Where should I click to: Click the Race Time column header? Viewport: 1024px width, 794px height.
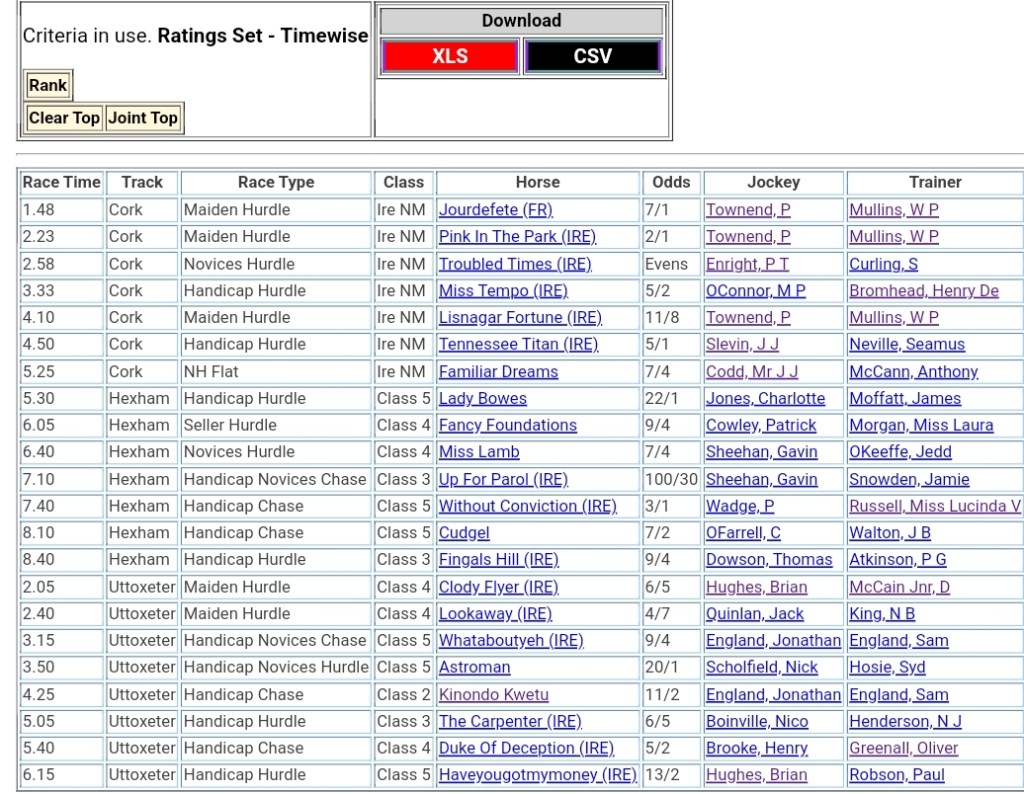[x=62, y=182]
